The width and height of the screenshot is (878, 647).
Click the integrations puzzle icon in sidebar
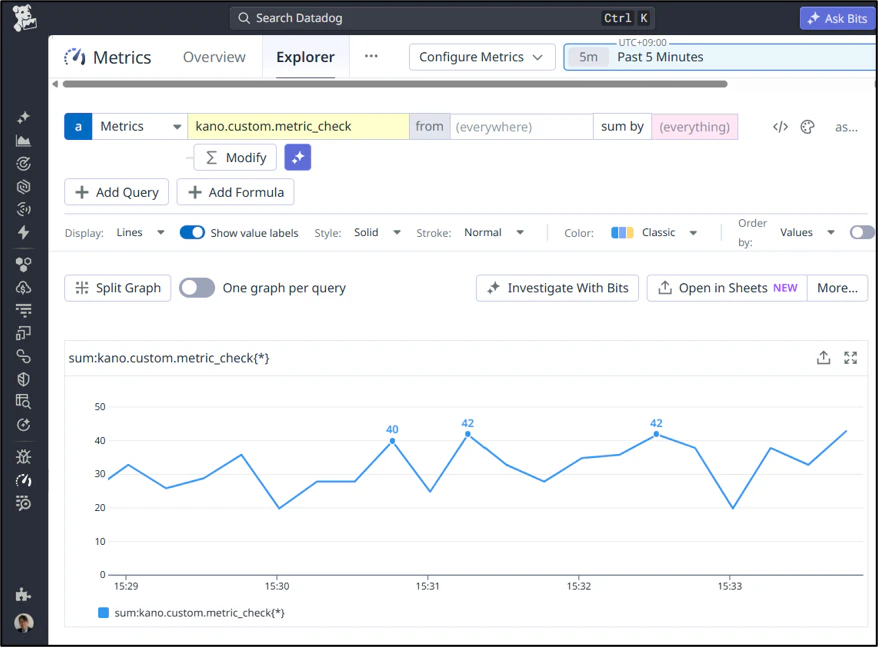point(24,594)
